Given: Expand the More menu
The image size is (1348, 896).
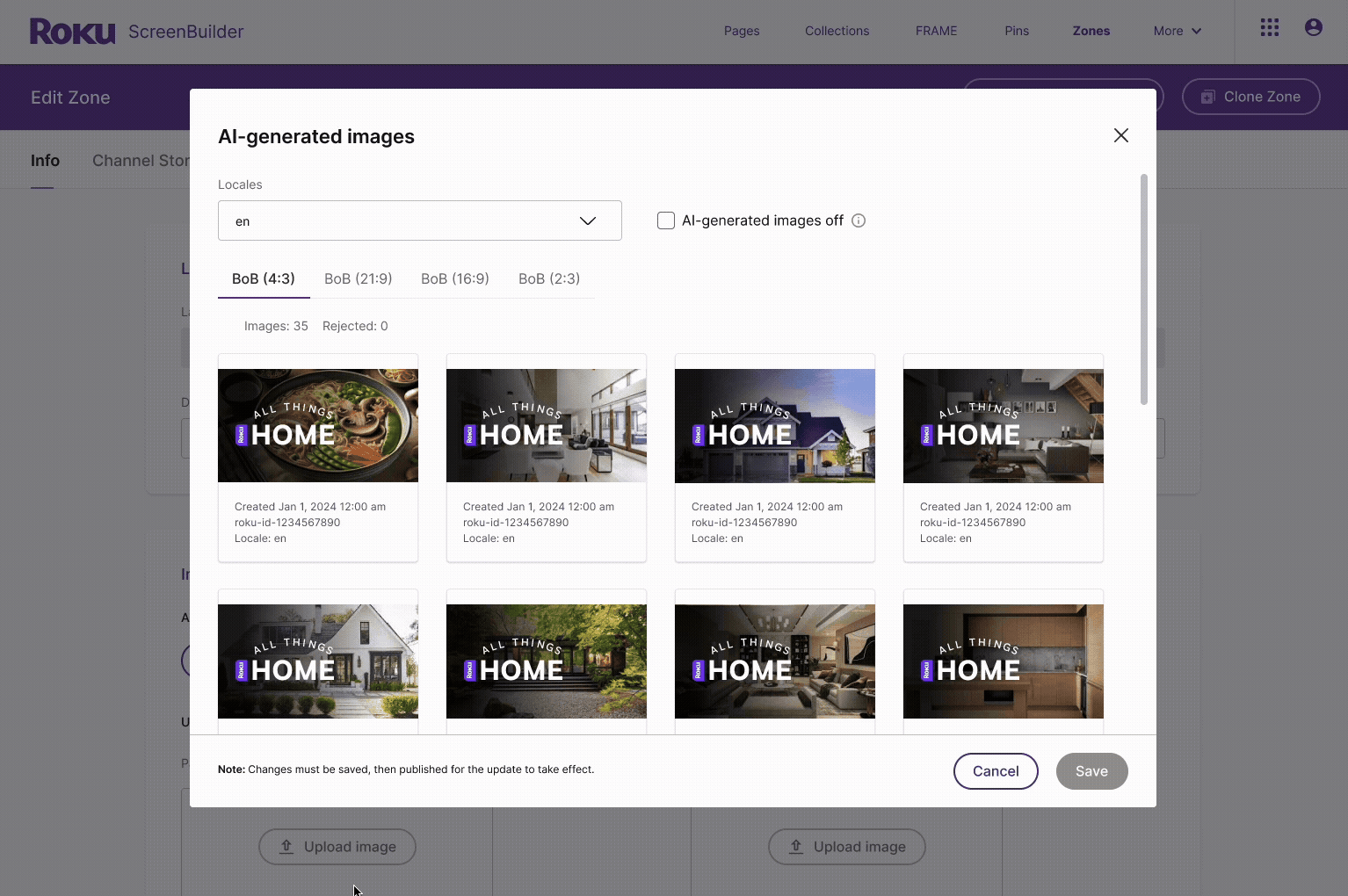Looking at the screenshot, I should (x=1177, y=31).
